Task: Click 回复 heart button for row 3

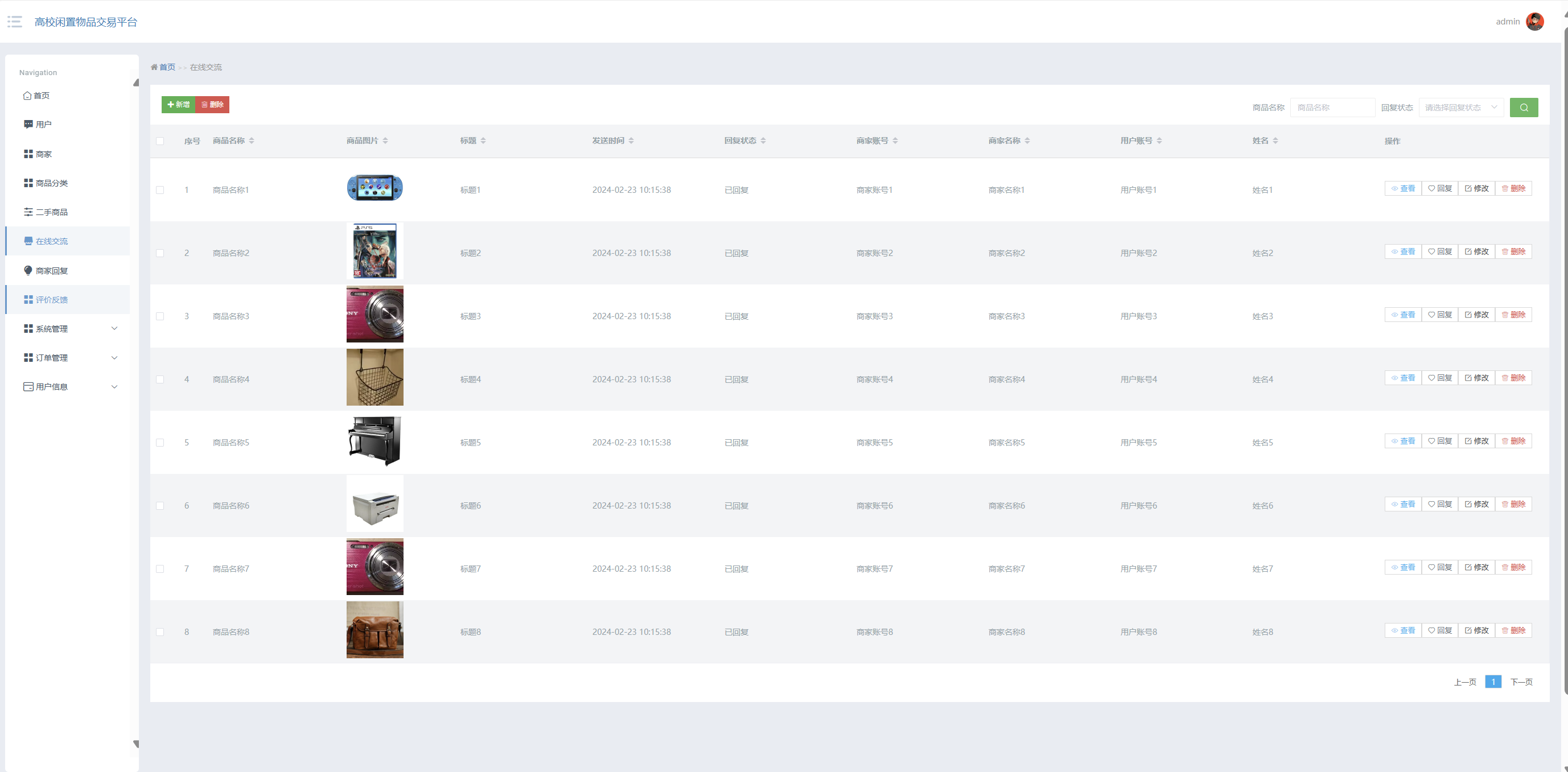Action: pyautogui.click(x=1439, y=315)
